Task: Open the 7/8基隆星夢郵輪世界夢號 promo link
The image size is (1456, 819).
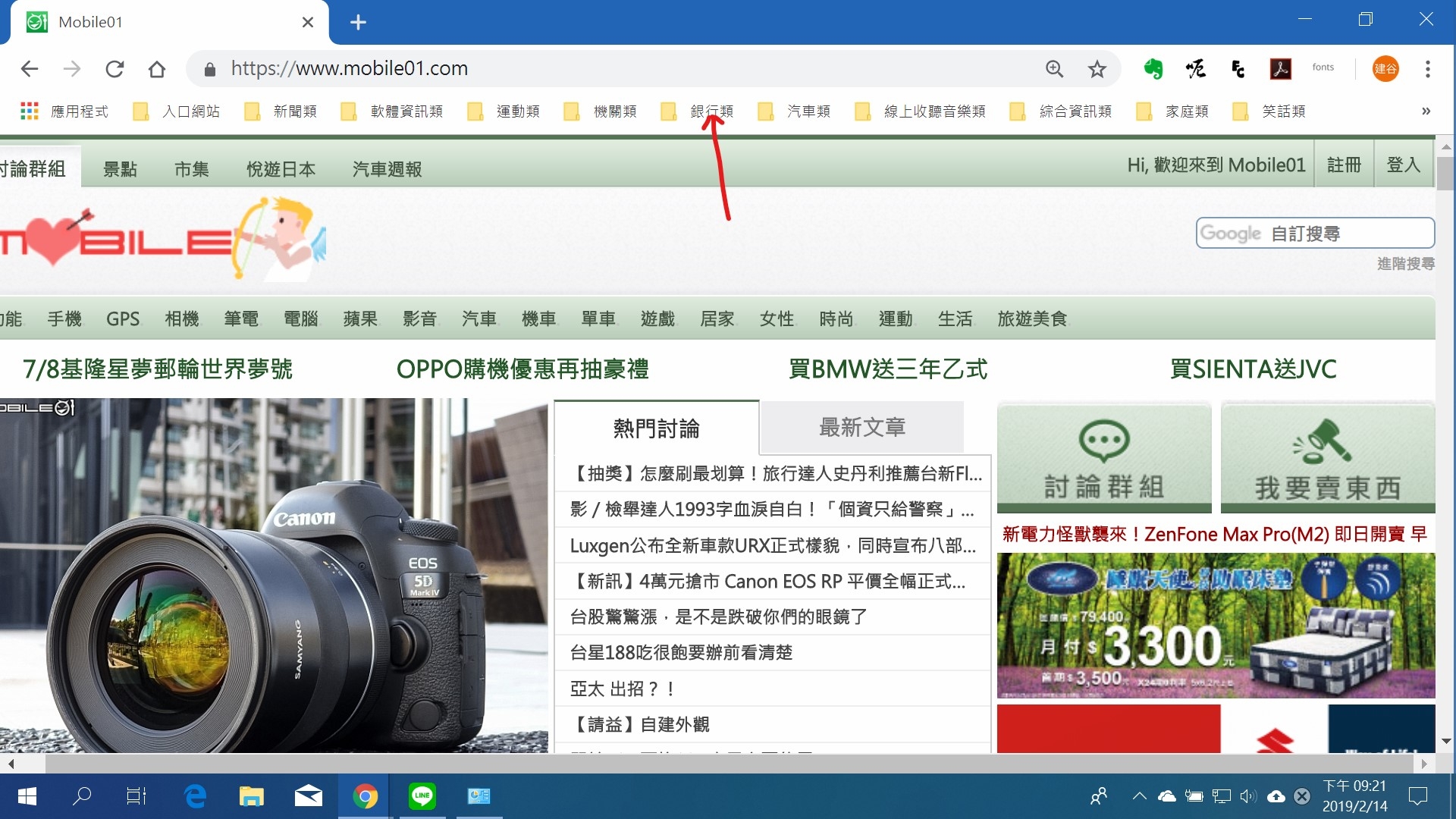Action: click(158, 369)
